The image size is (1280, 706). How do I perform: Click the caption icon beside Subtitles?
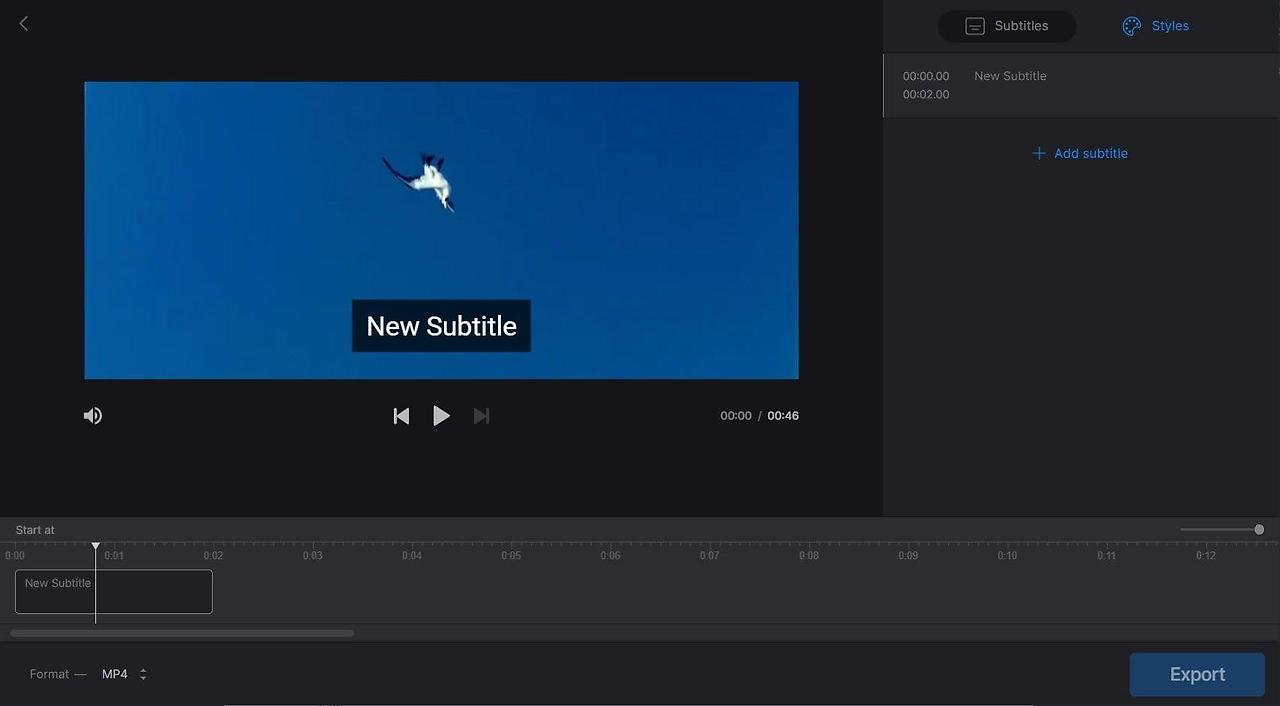(975, 26)
